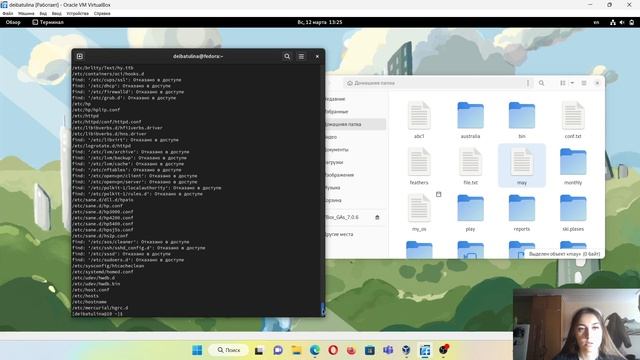The image size is (640, 360).
Task: Open Microsoft Teams on the taskbar
Action: [388, 350]
